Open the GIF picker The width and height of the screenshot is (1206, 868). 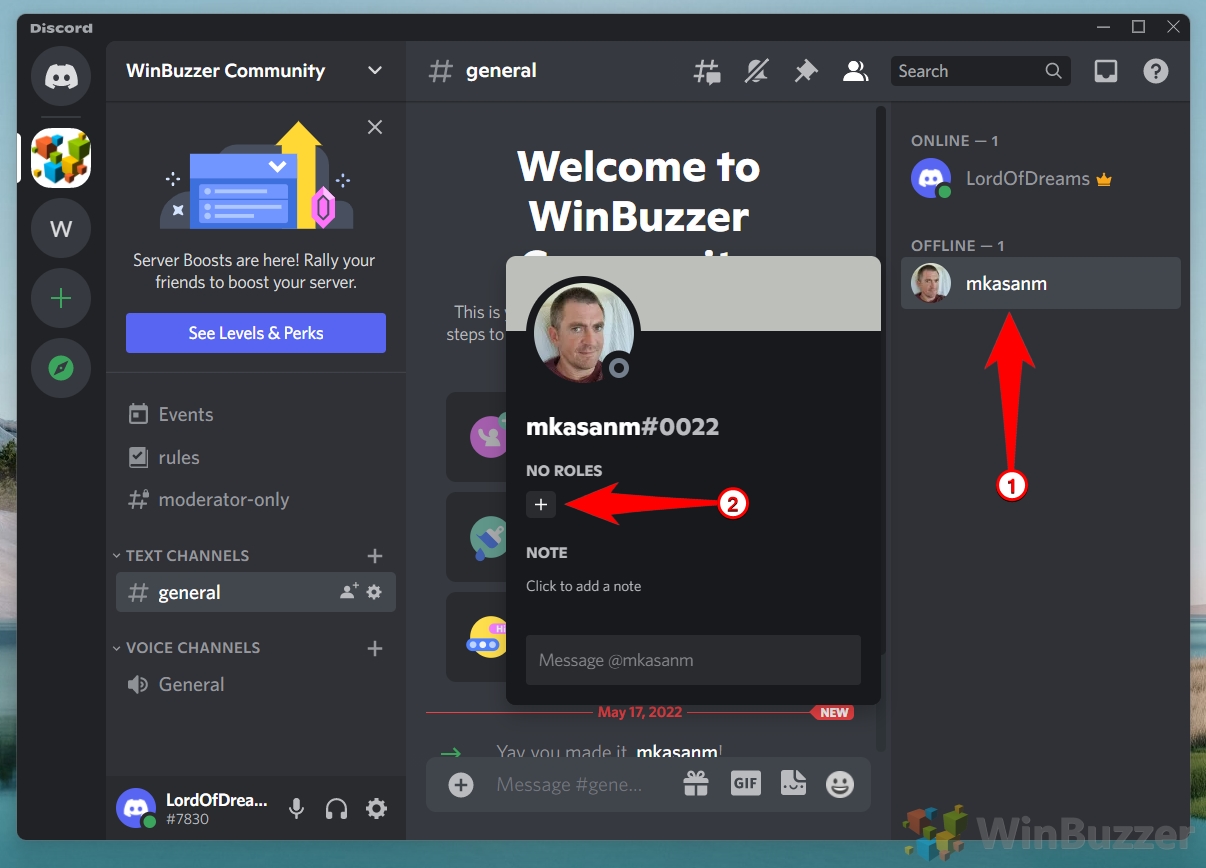point(746,784)
